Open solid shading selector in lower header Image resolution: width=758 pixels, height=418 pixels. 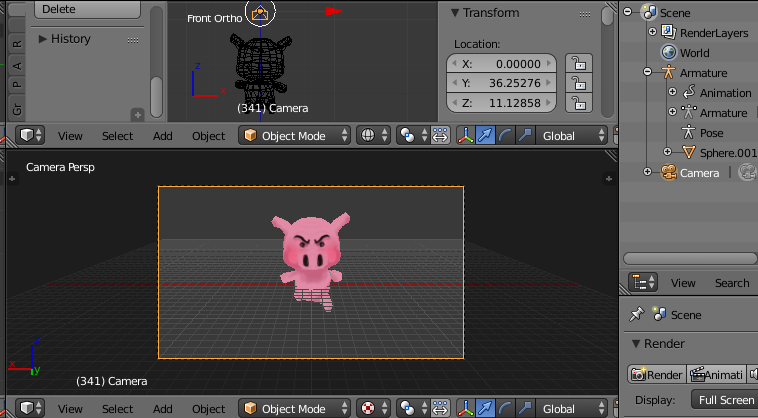[x=373, y=409]
